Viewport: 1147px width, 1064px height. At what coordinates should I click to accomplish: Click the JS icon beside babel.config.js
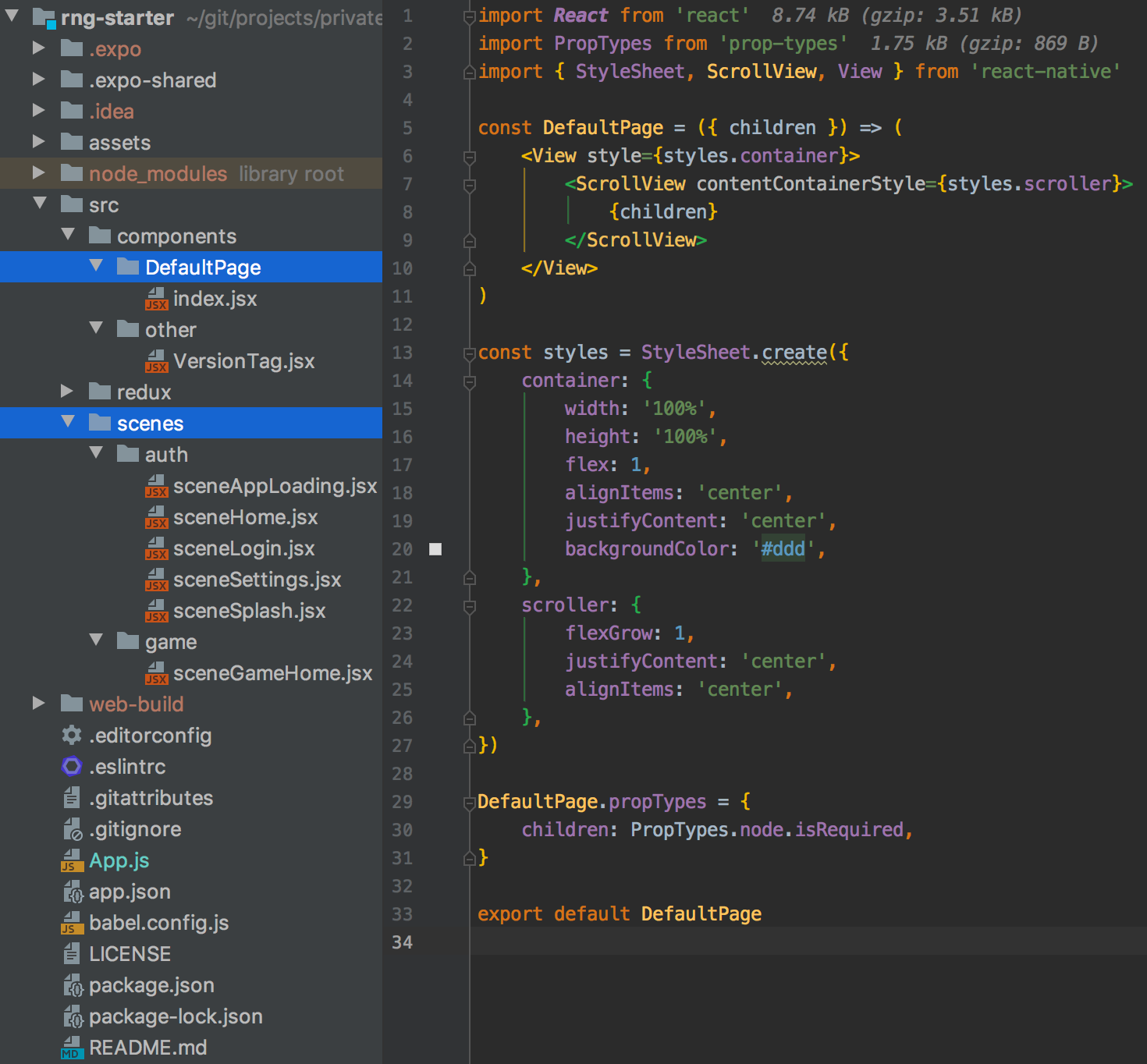pyautogui.click(x=71, y=922)
